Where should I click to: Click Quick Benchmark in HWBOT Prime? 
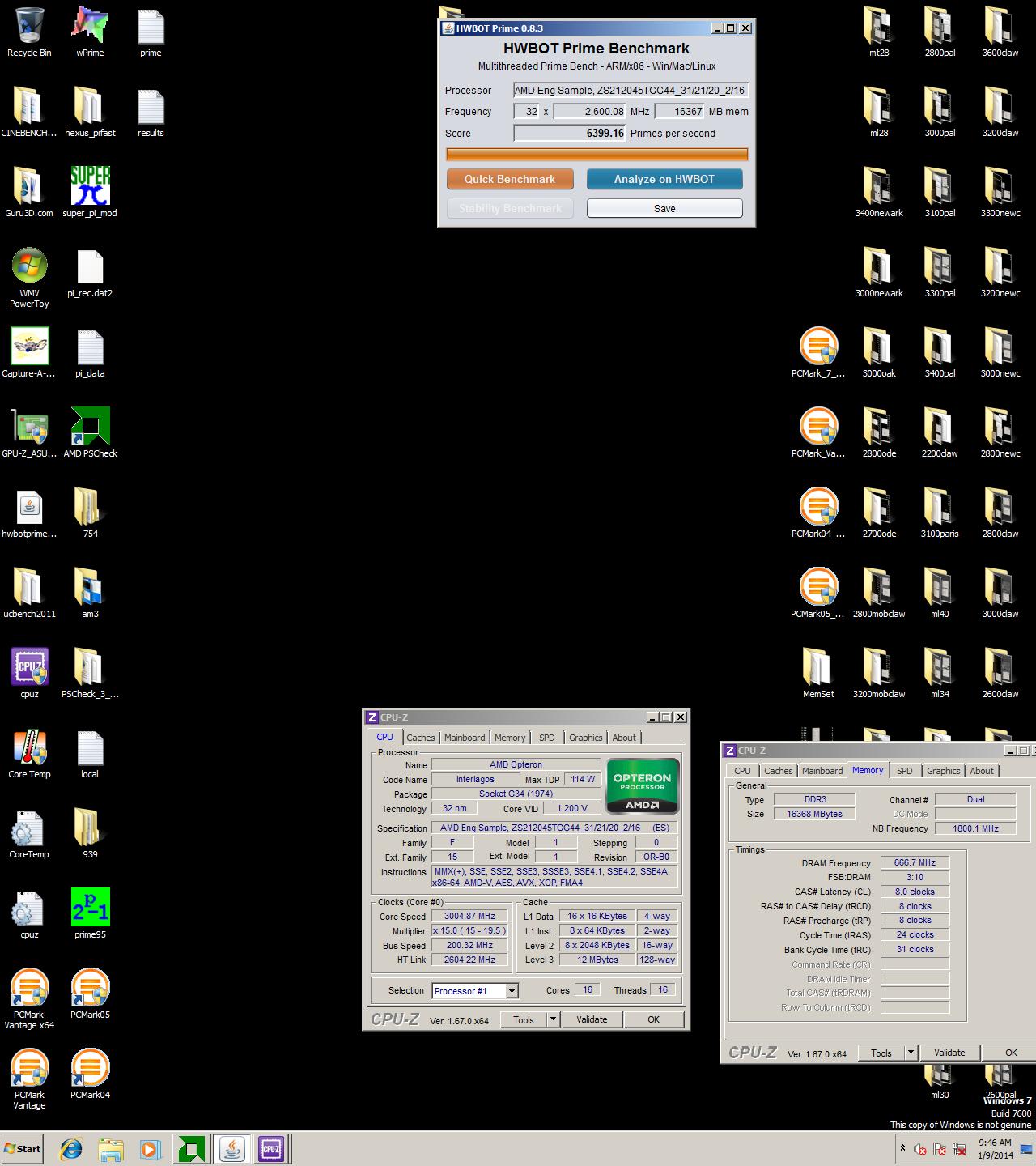(510, 179)
